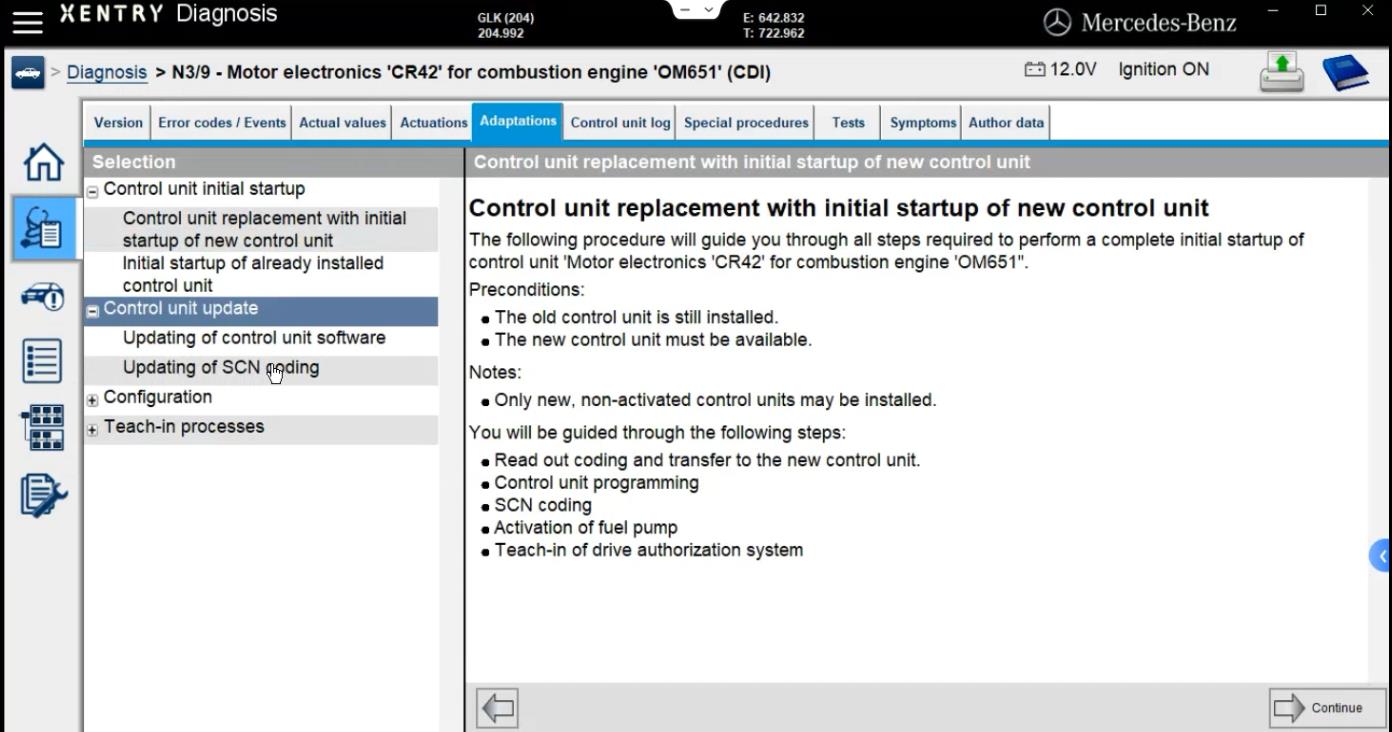
Task: Click the Selection panel header
Action: (x=274, y=162)
